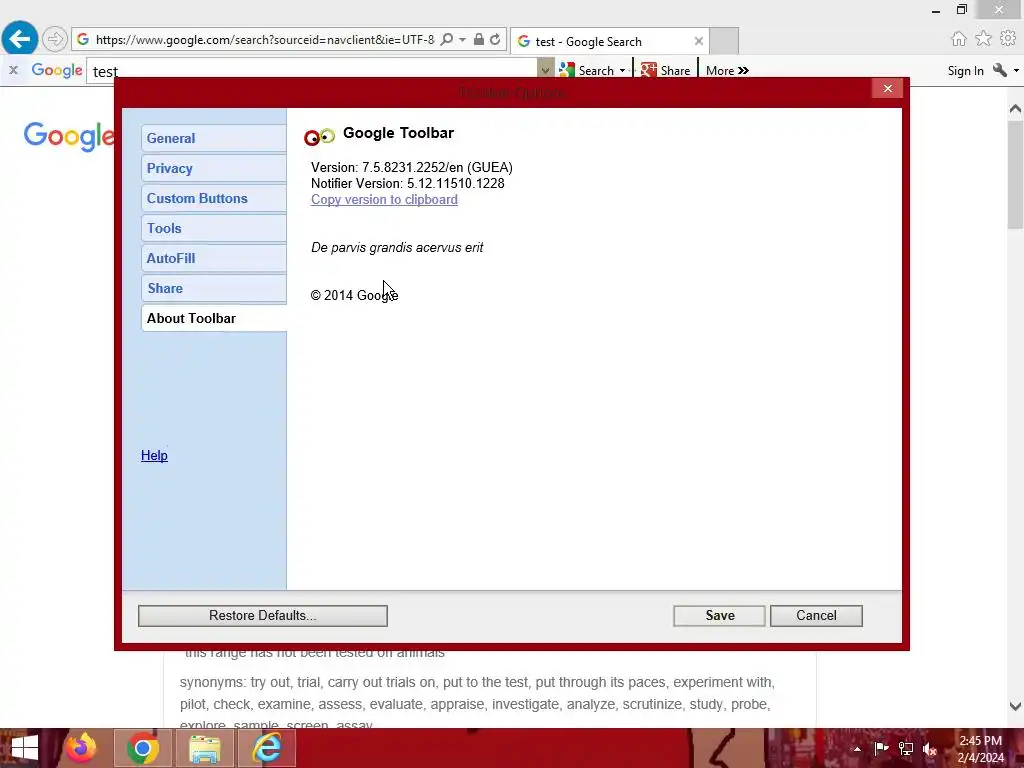Show hidden system tray icons
This screenshot has width=1024, height=768.
(x=857, y=749)
